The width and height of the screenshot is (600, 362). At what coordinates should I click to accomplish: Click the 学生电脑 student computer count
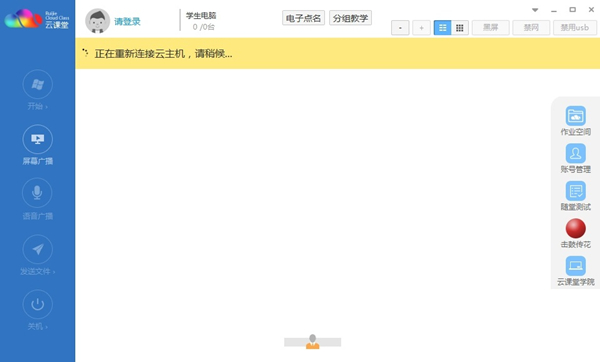[x=201, y=16]
